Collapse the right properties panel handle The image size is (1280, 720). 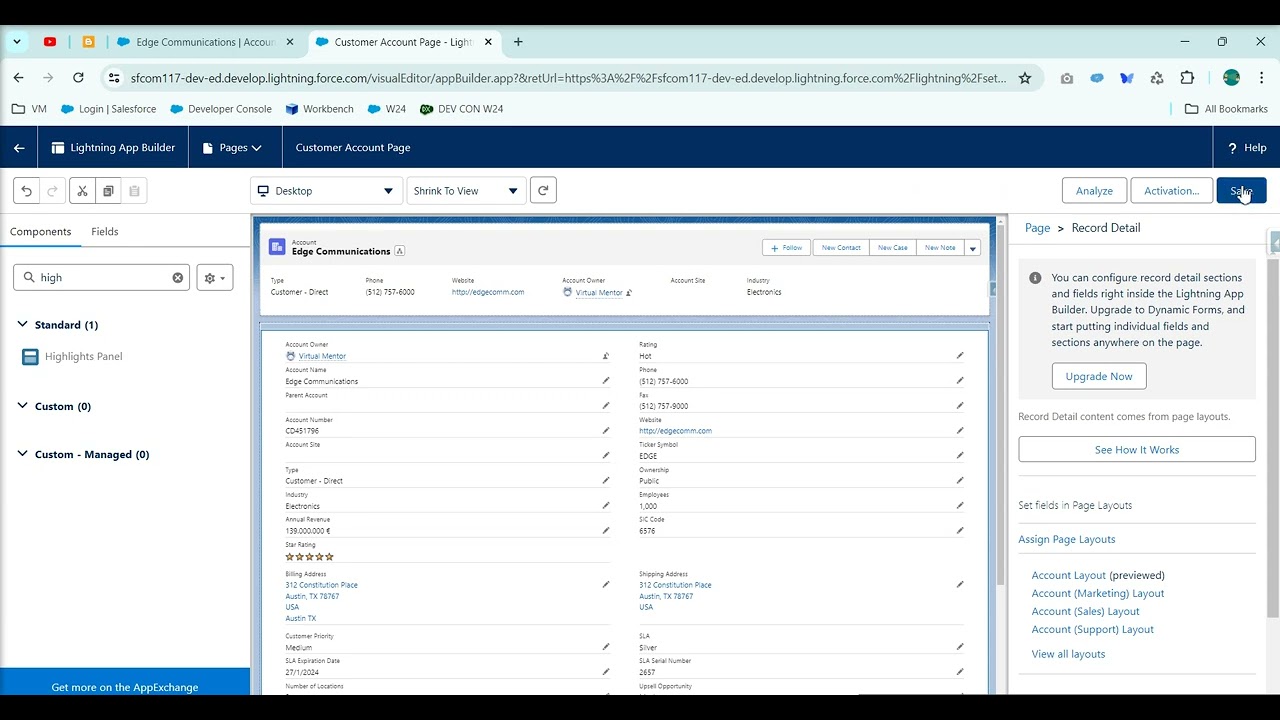(x=1274, y=242)
